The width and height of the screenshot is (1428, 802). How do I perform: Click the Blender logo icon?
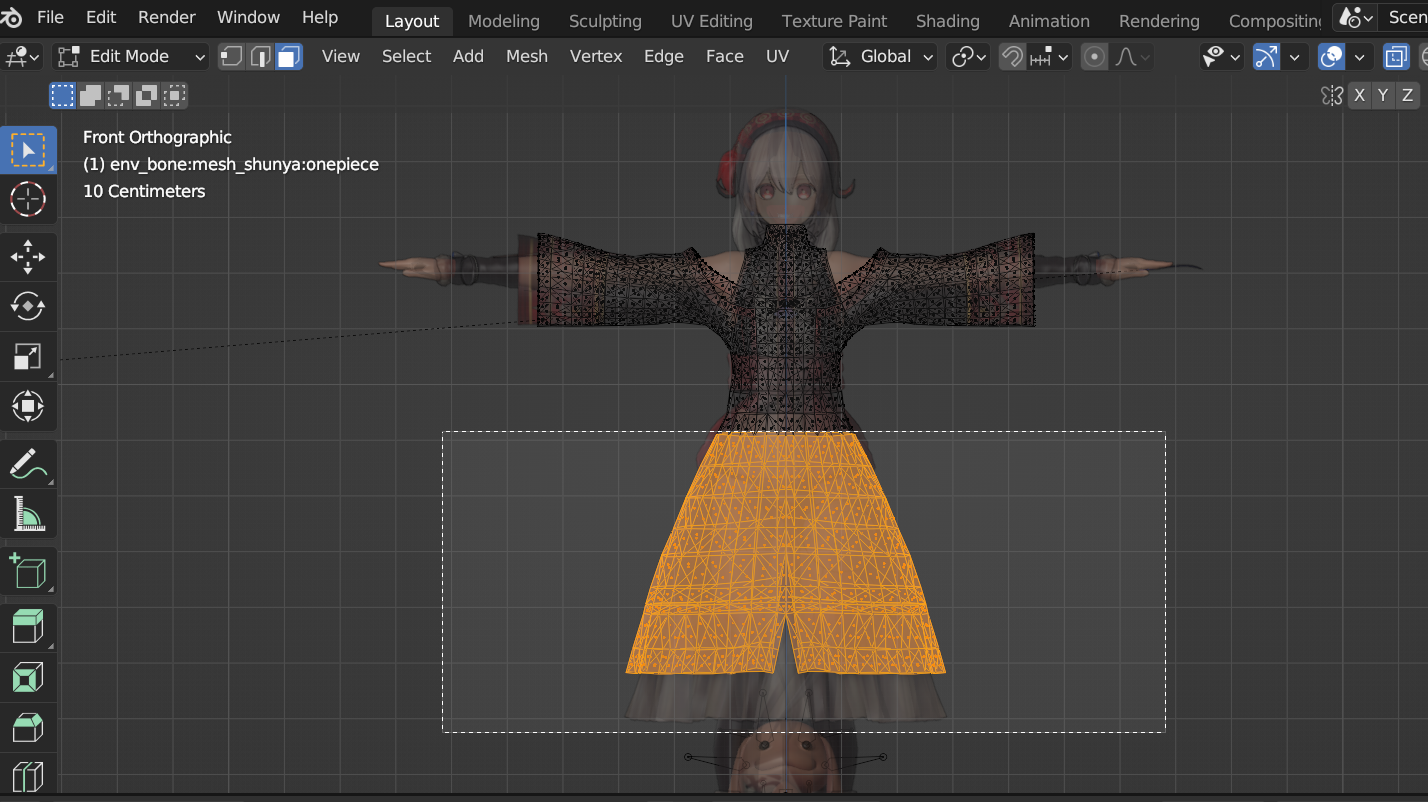13,18
